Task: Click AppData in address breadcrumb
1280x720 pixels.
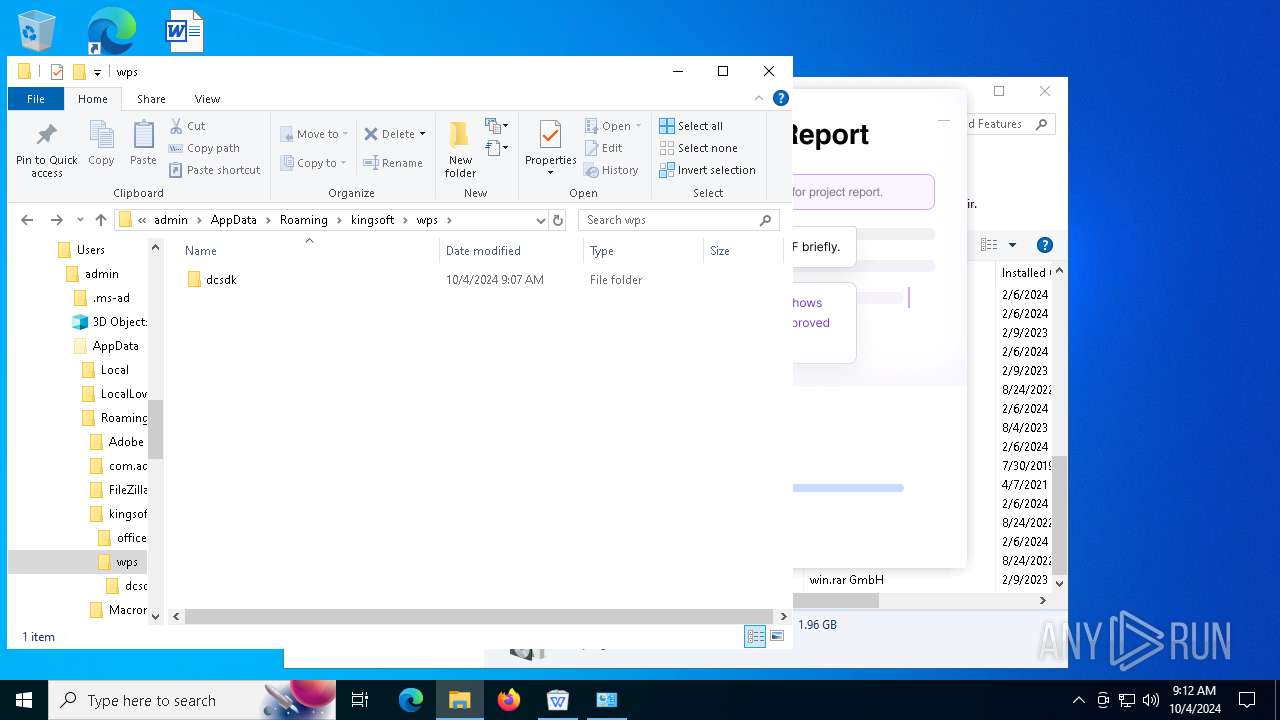Action: 233,220
